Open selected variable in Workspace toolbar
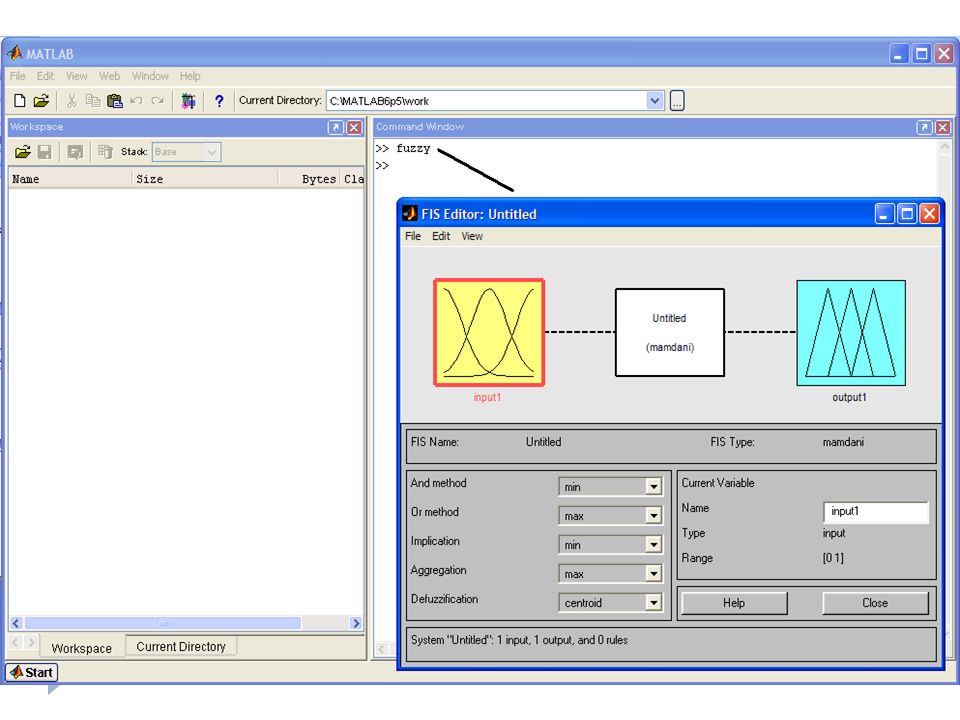The height and width of the screenshot is (720, 960). click(75, 152)
